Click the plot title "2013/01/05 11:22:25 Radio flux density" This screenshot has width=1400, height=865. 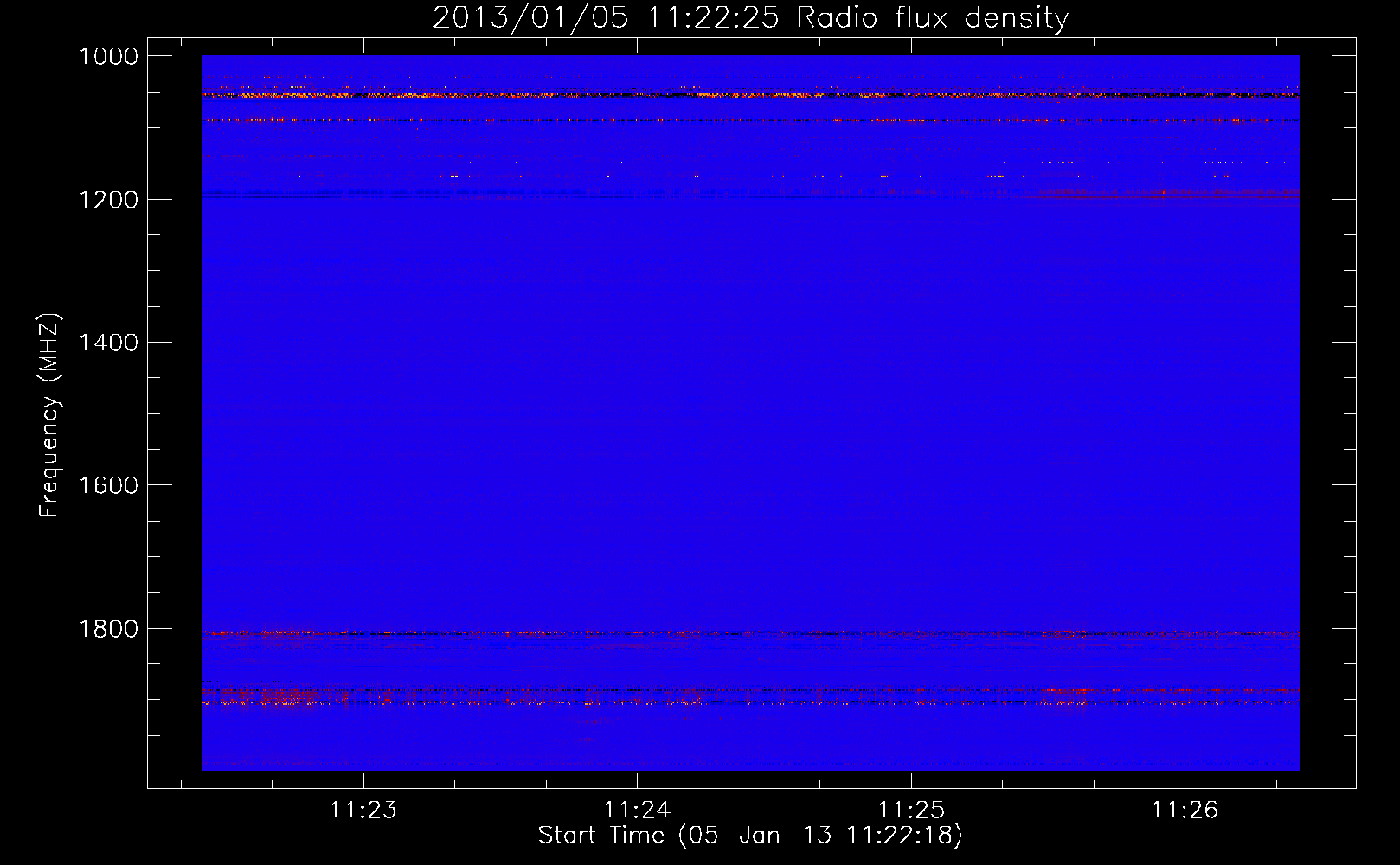(x=750, y=18)
